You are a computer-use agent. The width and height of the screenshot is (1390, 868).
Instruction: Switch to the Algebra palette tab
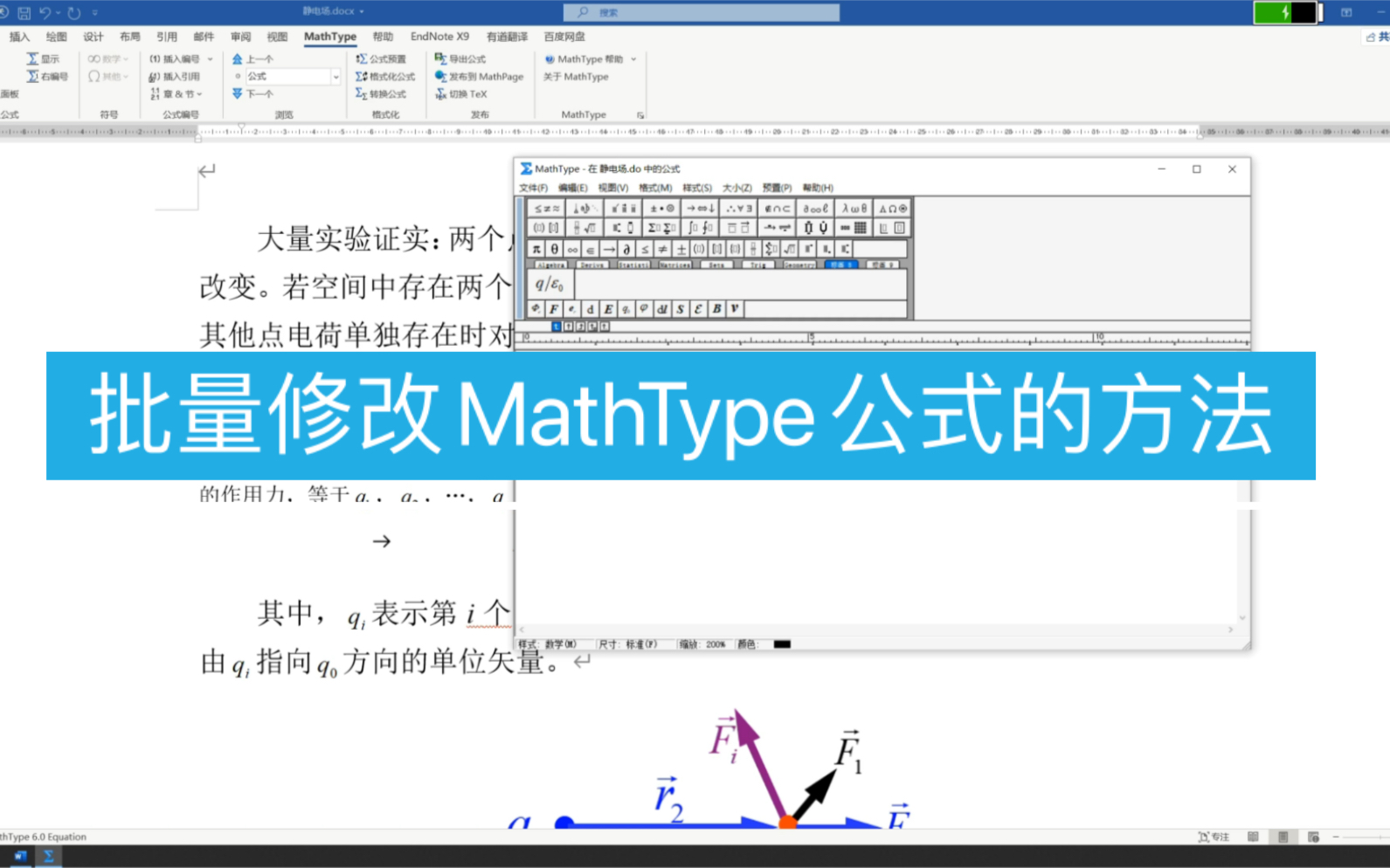point(550,265)
